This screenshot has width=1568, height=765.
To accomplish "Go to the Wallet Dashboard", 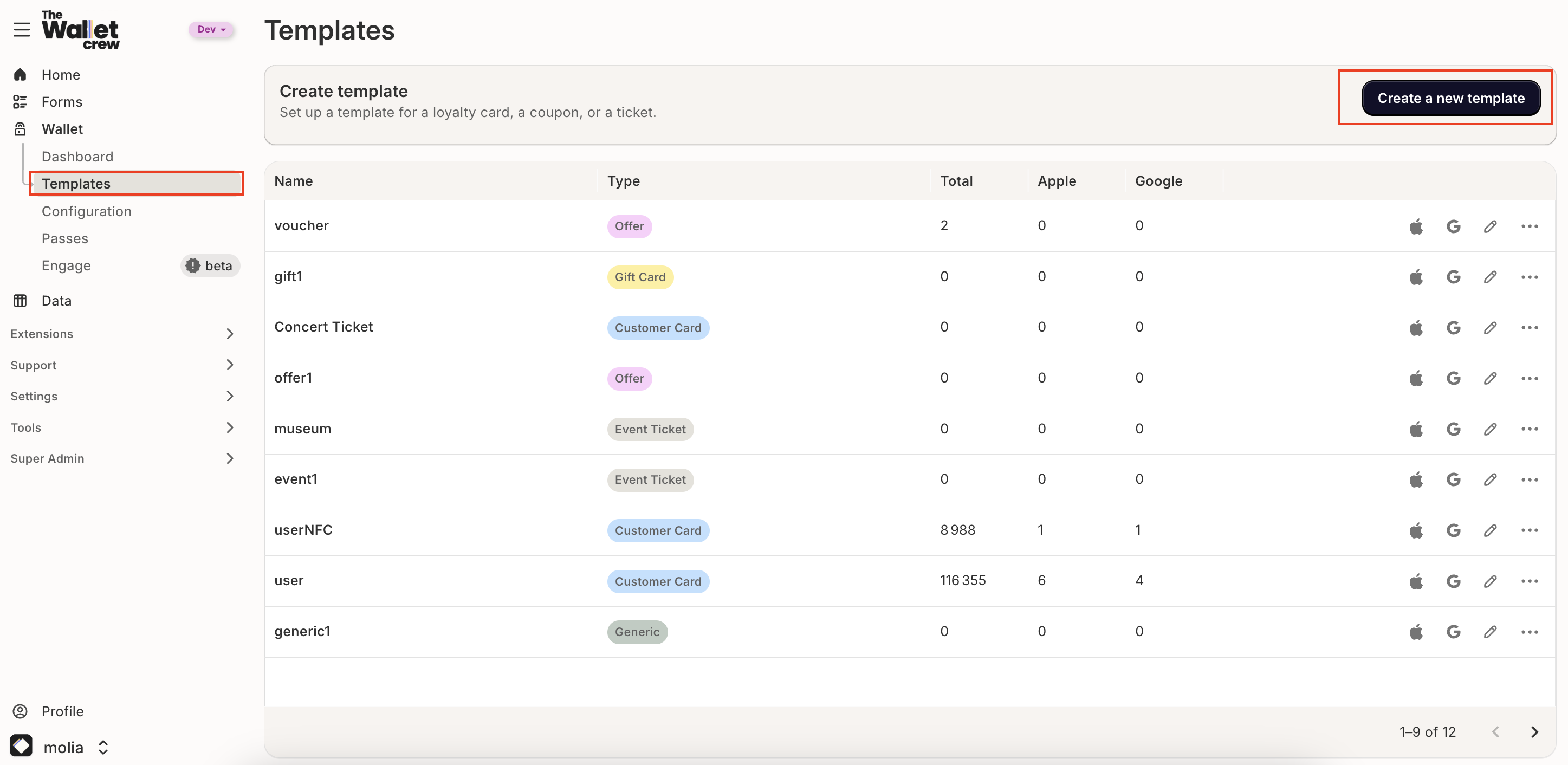I will click(77, 157).
